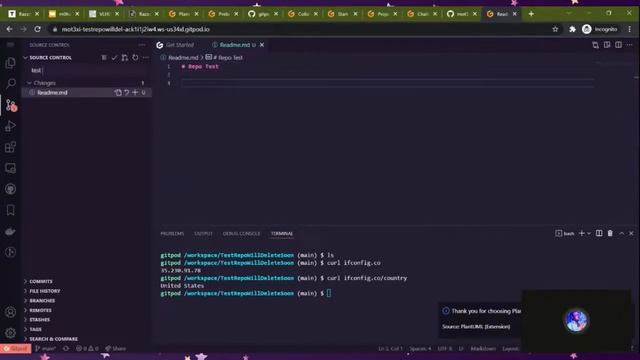Reload the browser page
Screen dimensions: 640x360
point(37,29)
